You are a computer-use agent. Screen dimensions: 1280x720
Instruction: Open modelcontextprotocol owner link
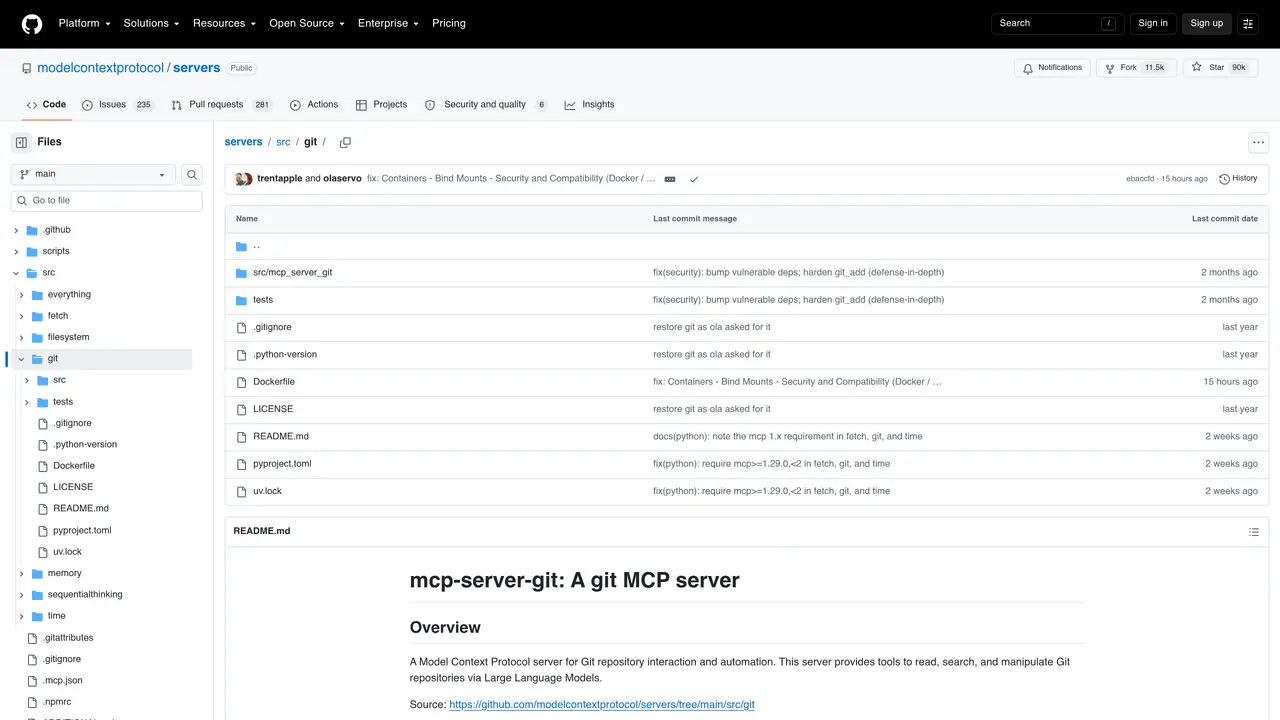[x=100, y=68]
